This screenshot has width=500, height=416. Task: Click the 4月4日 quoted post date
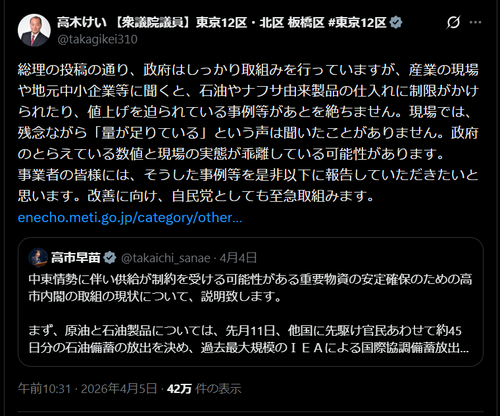(x=238, y=258)
